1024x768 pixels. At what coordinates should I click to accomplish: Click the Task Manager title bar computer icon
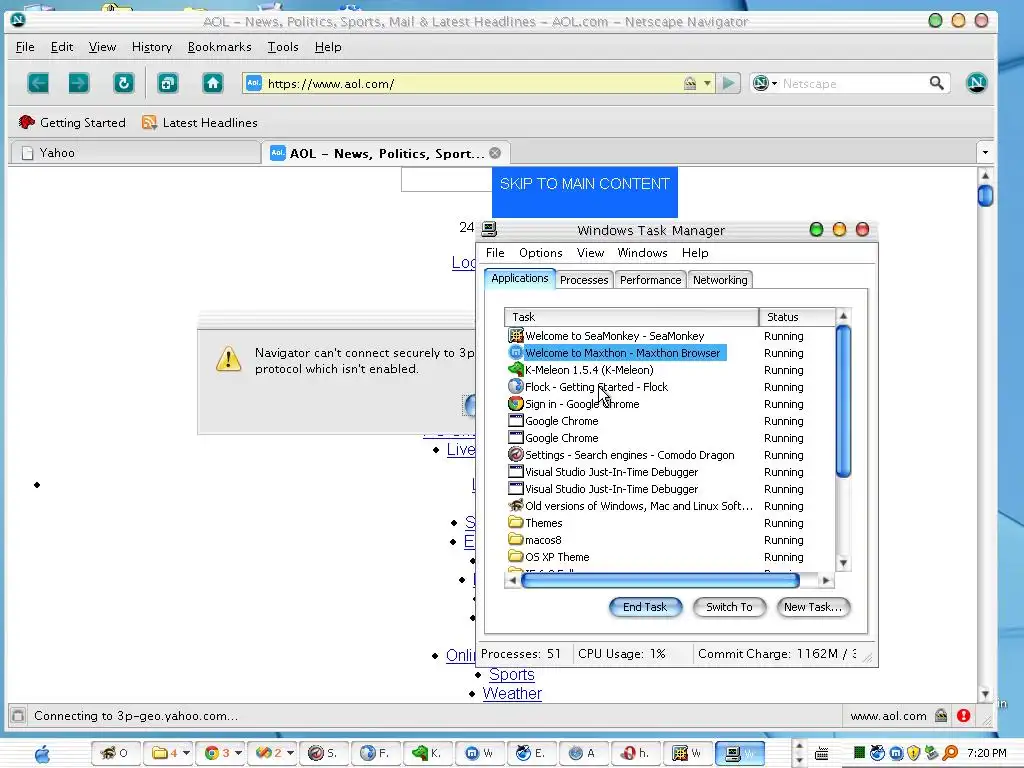tap(489, 229)
